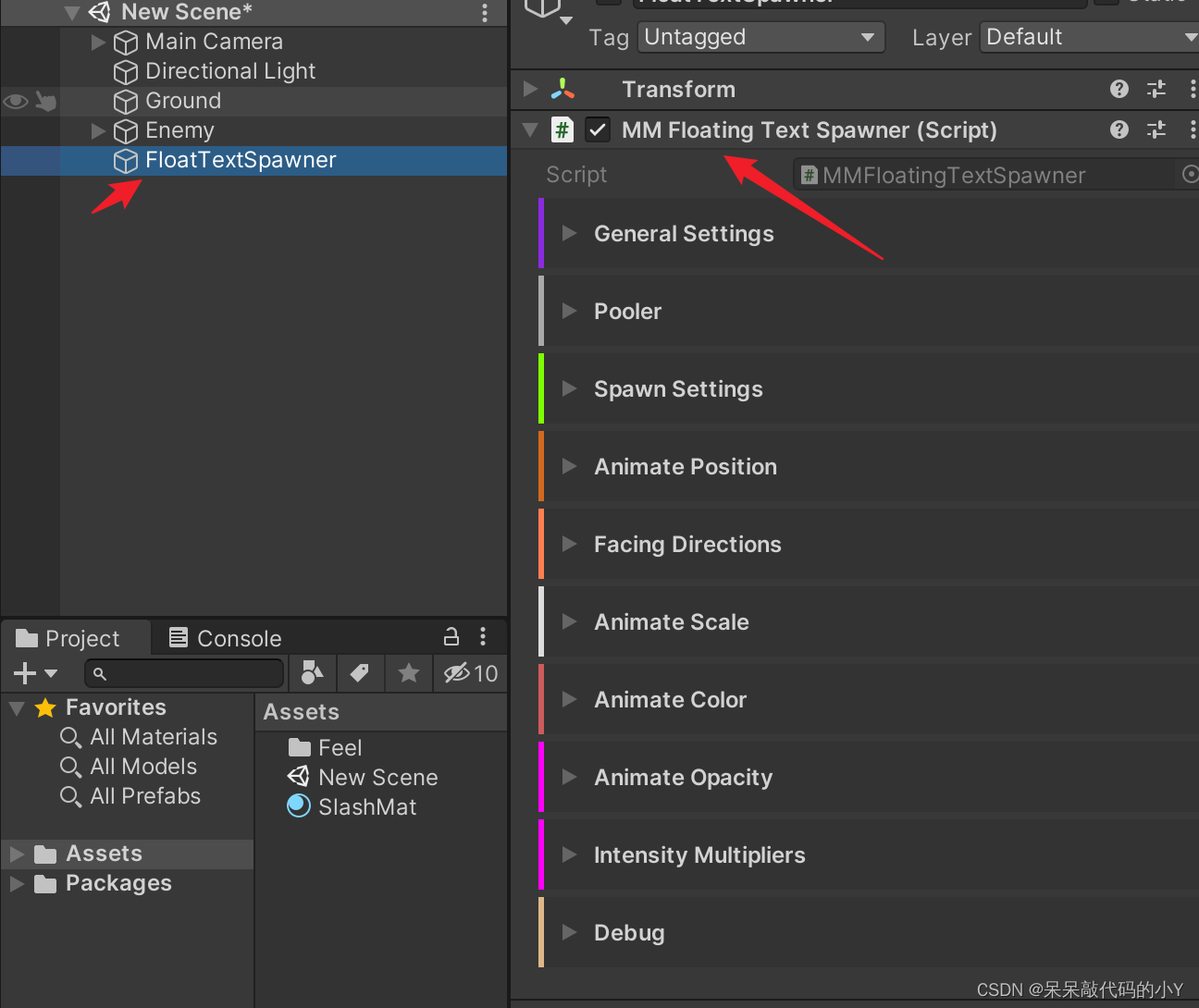
Task: Click the Directional Light cube icon
Action: [126, 72]
